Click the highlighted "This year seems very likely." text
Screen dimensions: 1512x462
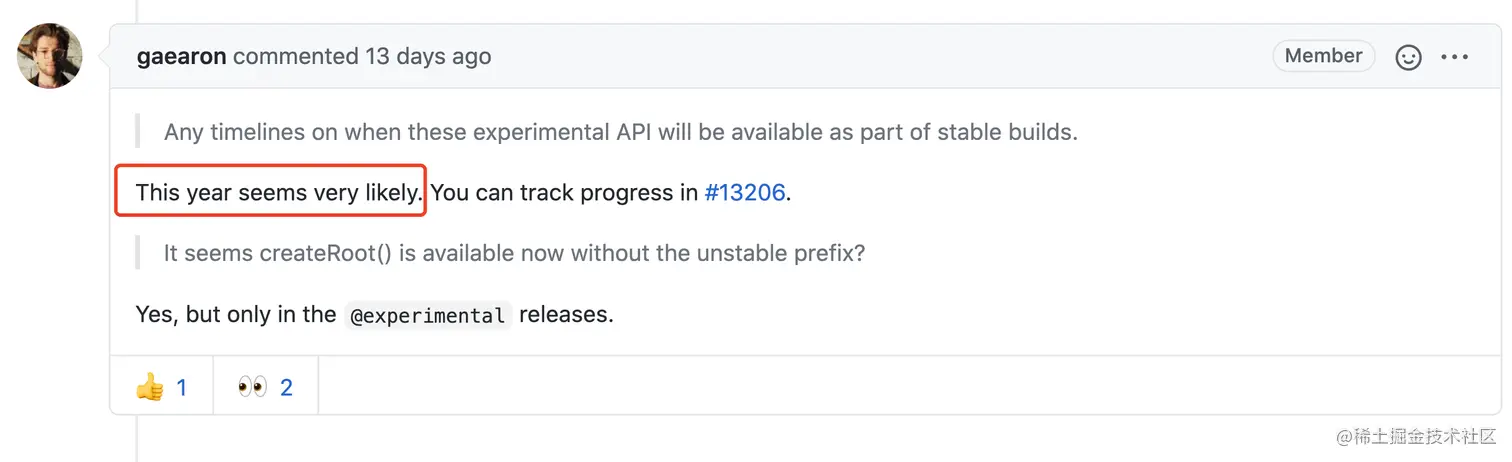pos(279,193)
